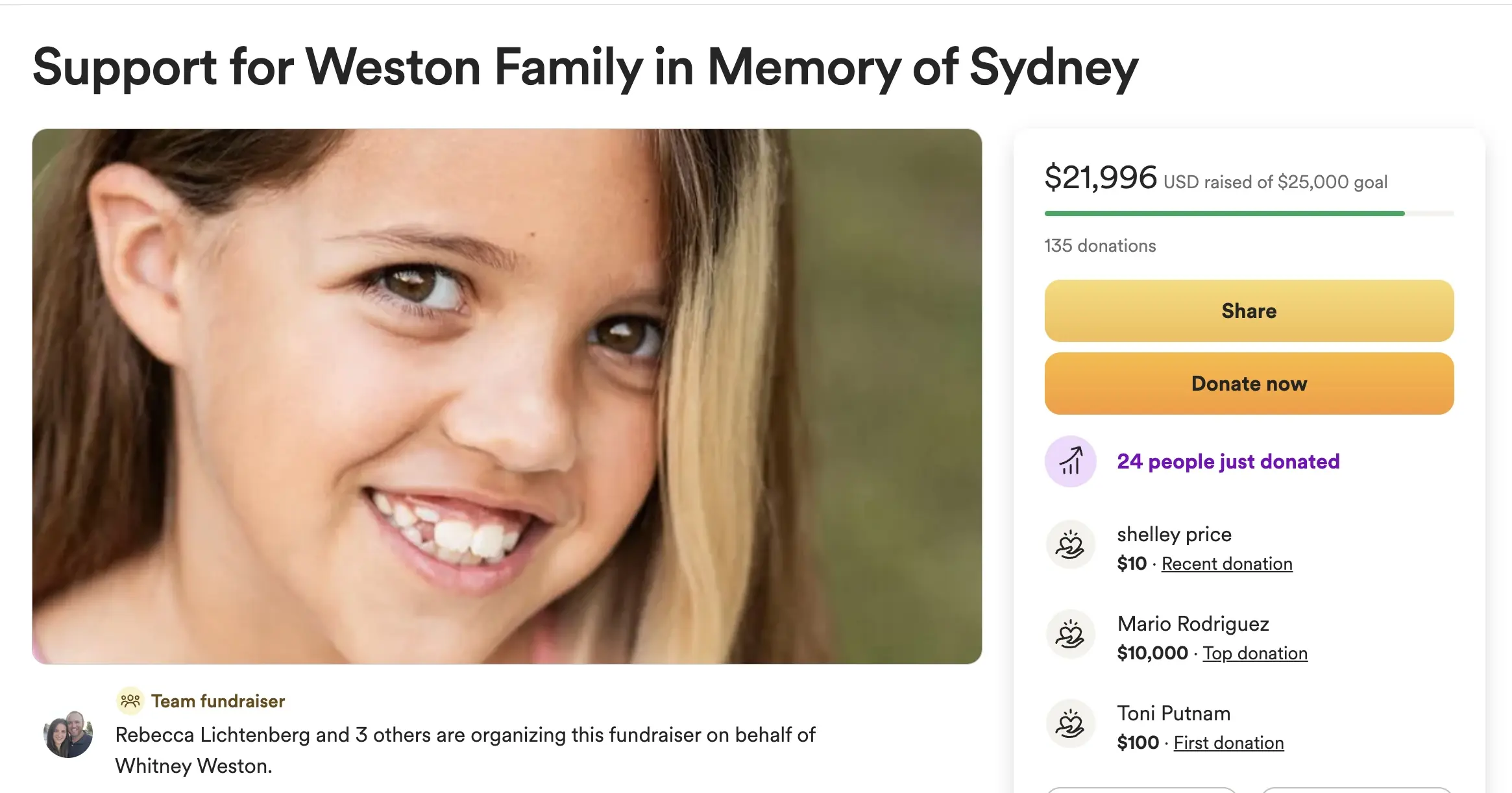Screen dimensions: 1512x793
Task: Select donor name Toni Putnam
Action: (x=1173, y=713)
